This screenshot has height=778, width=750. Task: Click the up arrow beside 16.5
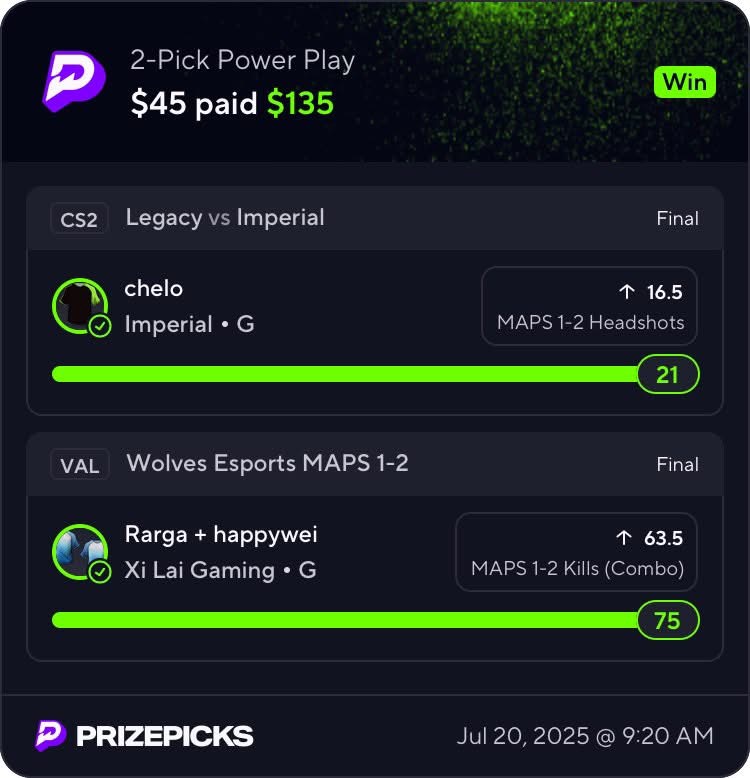[x=627, y=292]
